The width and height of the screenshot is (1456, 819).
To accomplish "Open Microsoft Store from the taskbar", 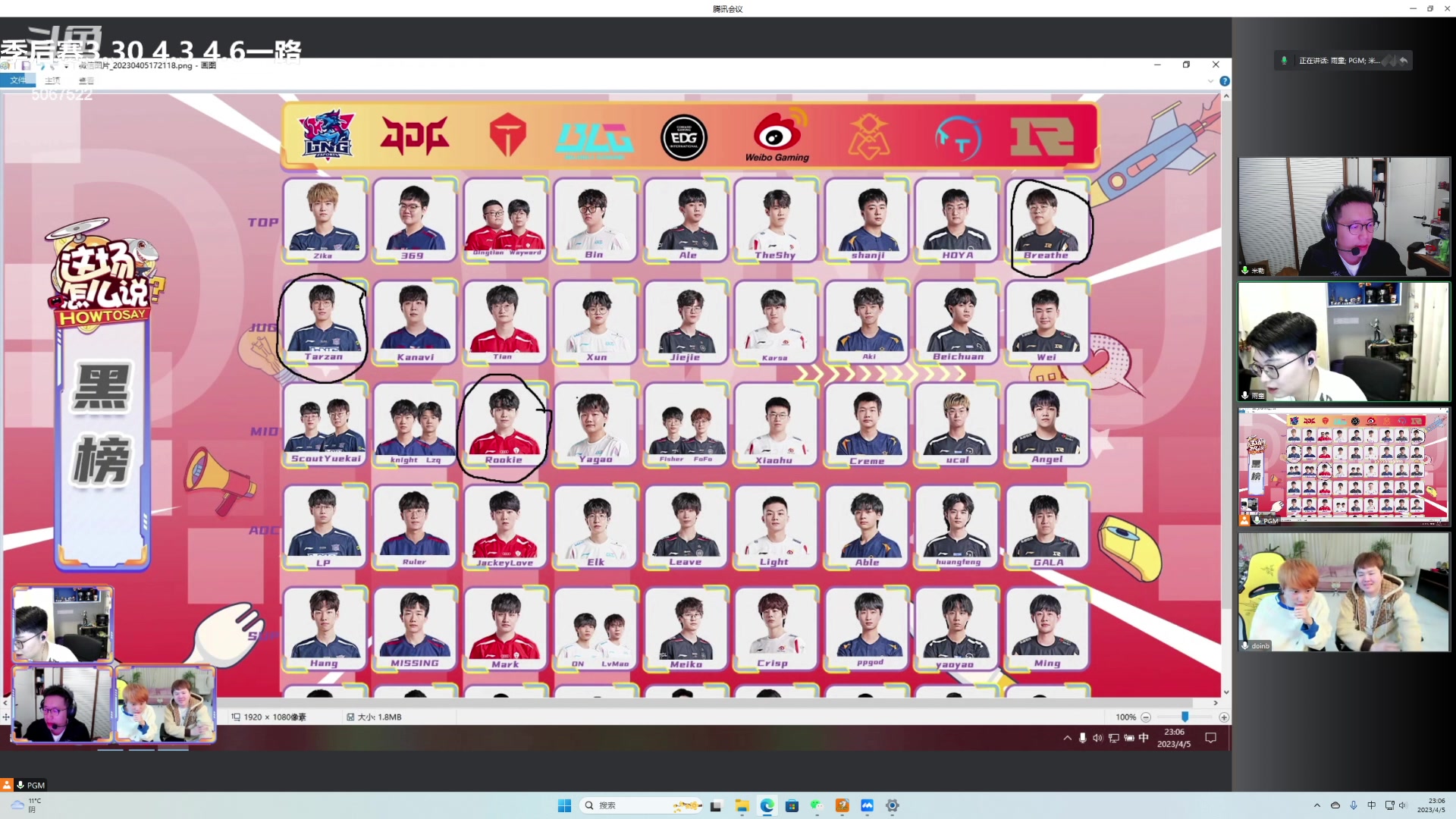I will click(792, 805).
